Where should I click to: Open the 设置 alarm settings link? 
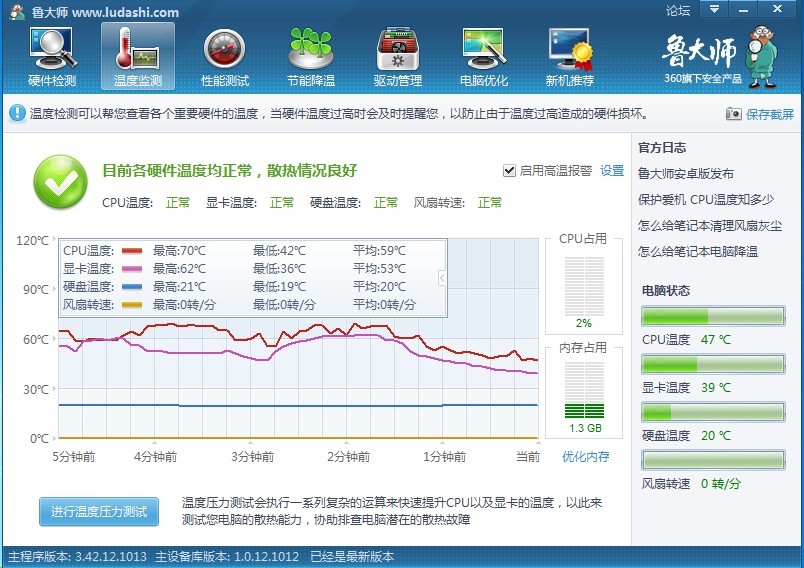pos(612,171)
